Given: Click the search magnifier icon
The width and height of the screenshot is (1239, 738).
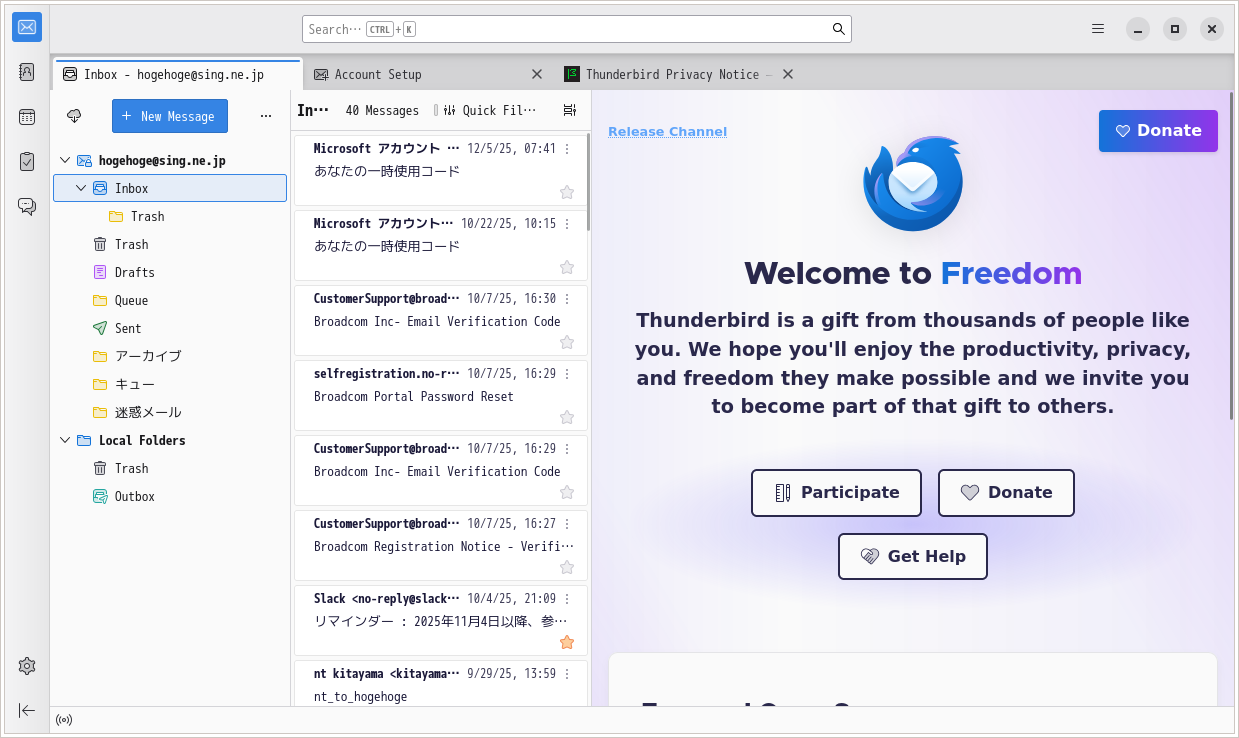Looking at the screenshot, I should 839,29.
